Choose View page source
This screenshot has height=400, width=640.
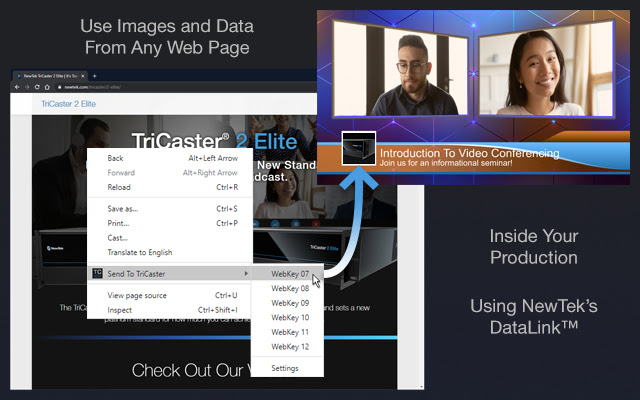(170, 295)
